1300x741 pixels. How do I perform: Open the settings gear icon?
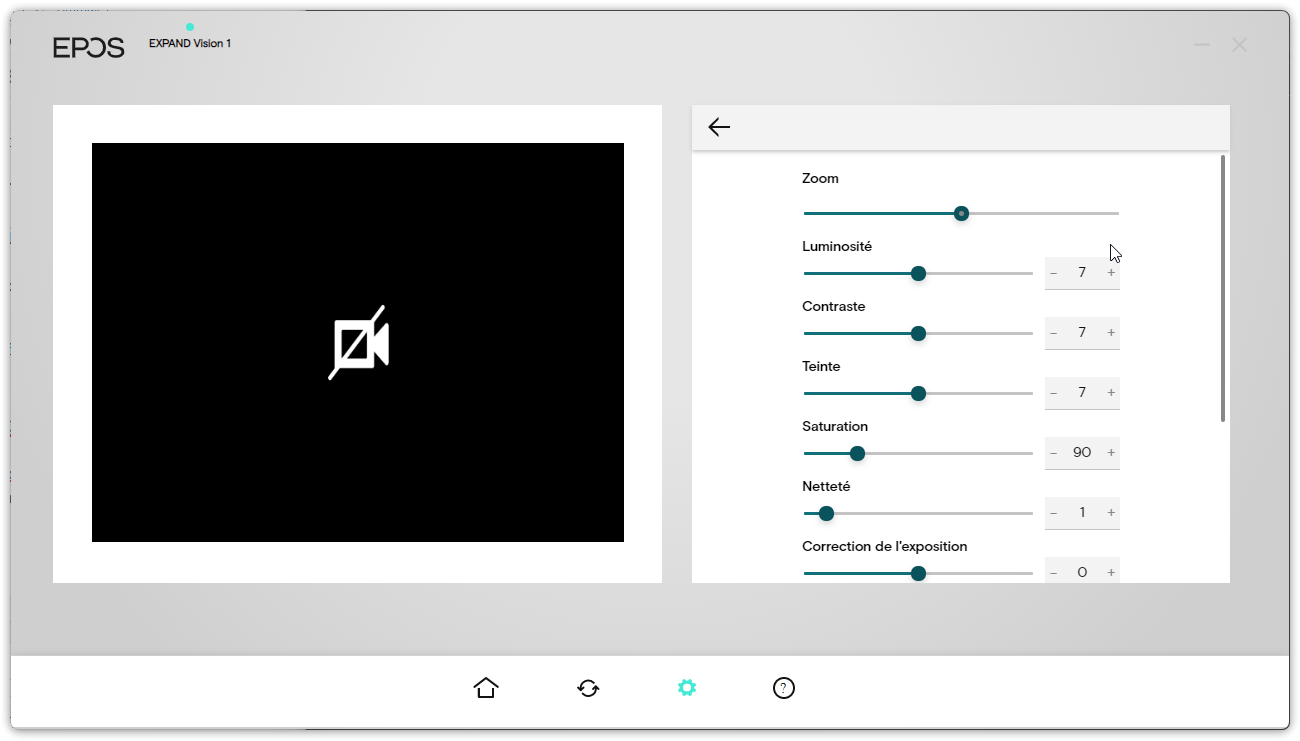click(x=686, y=688)
